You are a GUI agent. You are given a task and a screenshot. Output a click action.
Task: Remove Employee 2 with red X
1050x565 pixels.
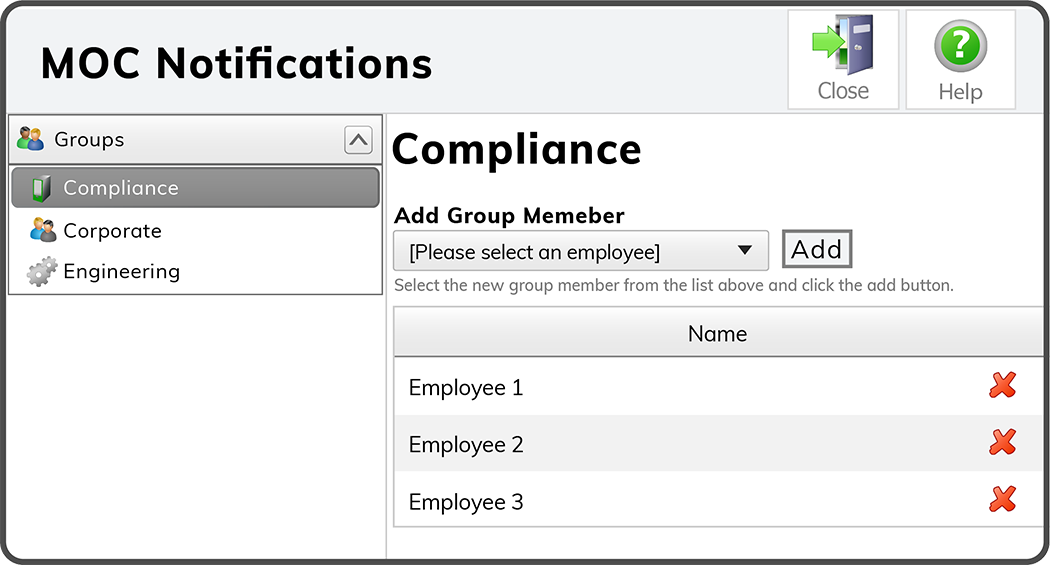click(1002, 442)
